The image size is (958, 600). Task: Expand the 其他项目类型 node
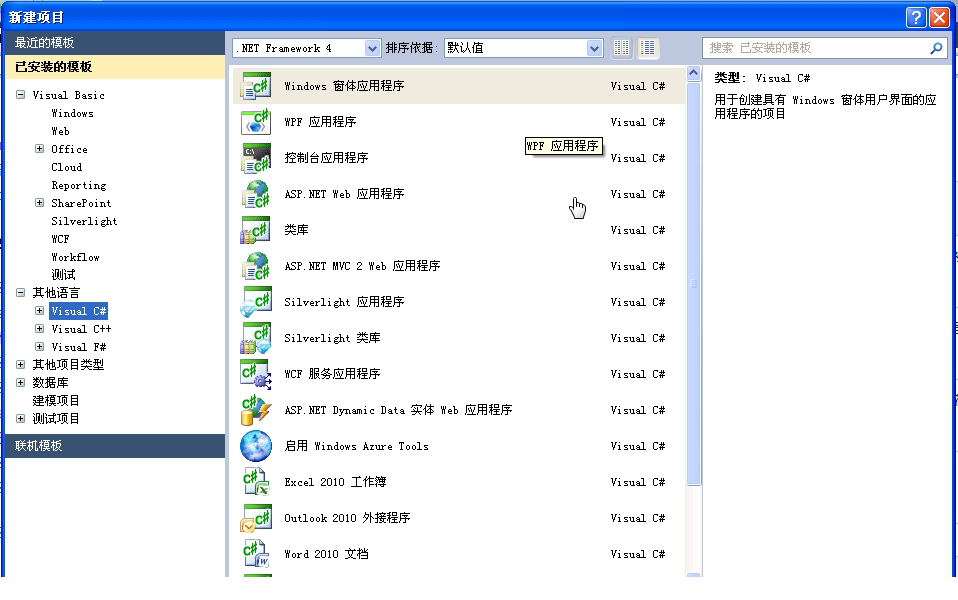pos(20,364)
